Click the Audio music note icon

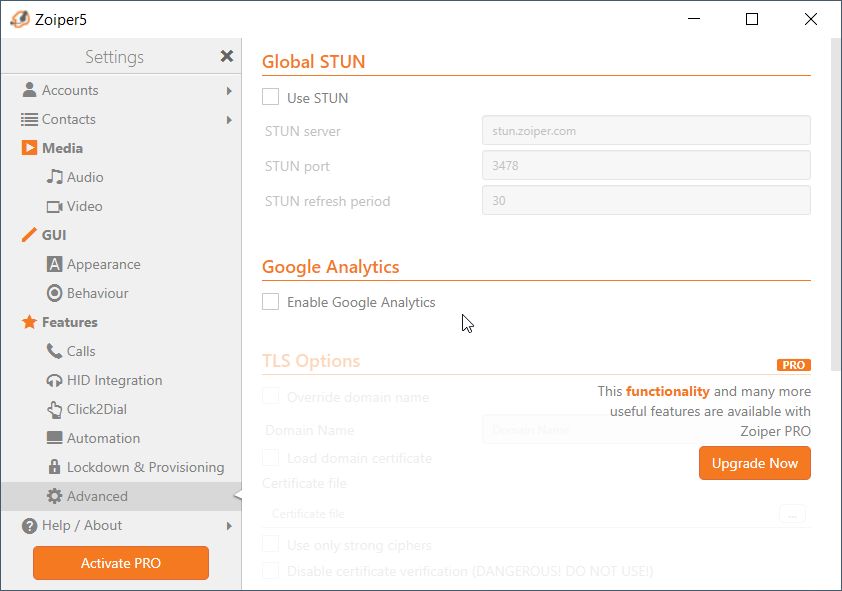click(x=54, y=177)
